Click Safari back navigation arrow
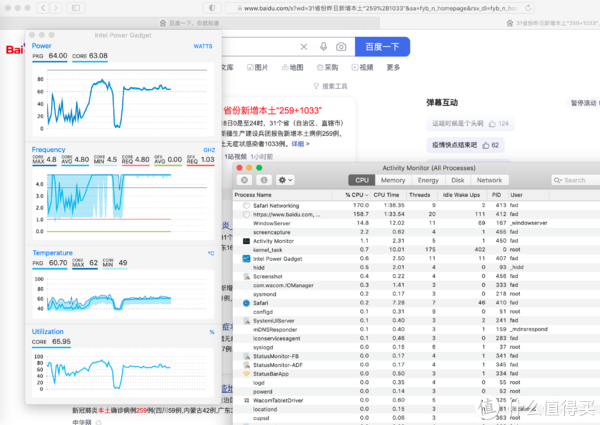 tap(43, 8)
